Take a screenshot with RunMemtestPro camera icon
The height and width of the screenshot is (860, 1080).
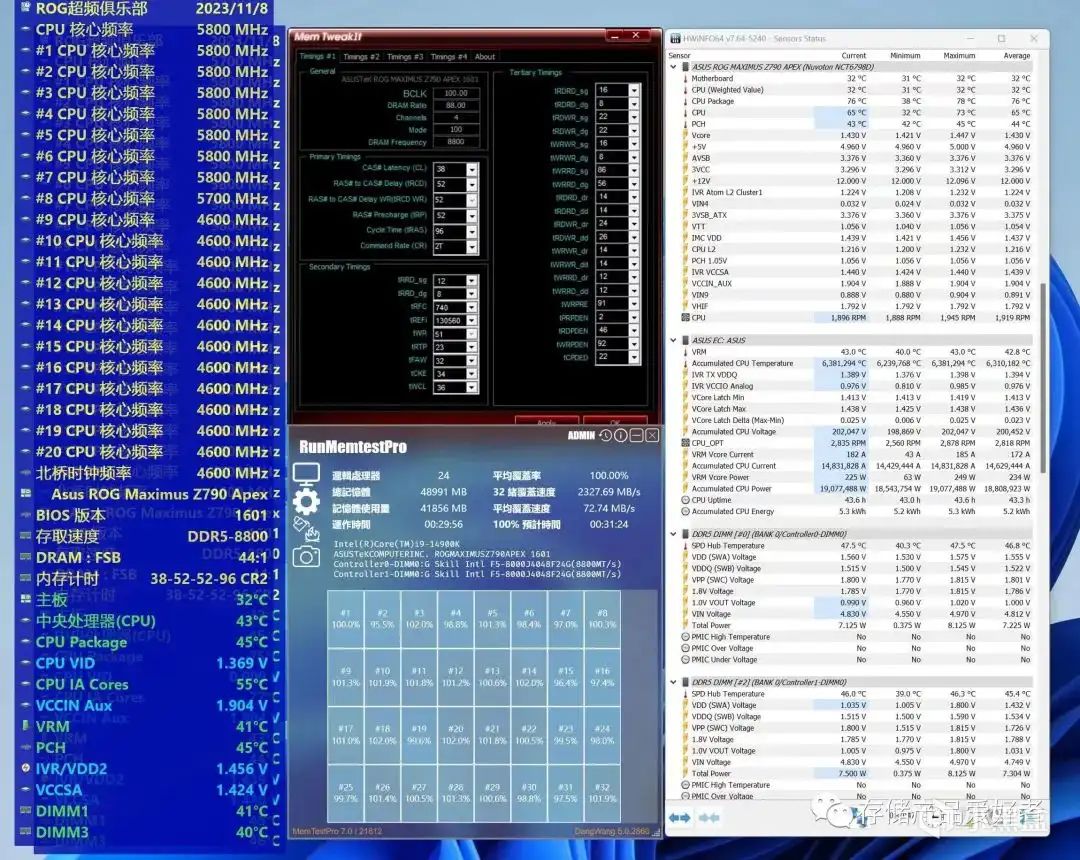(x=306, y=557)
